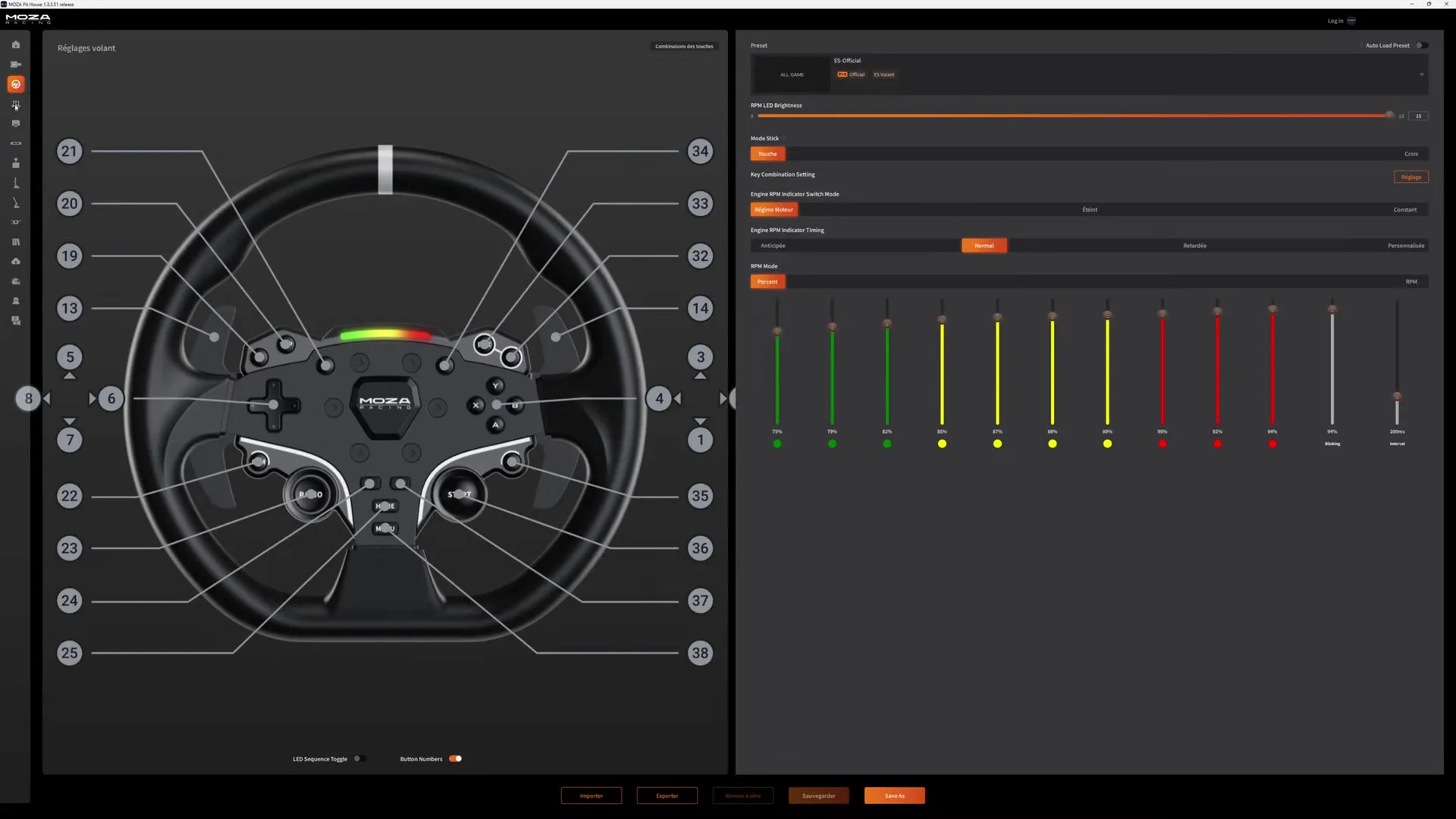
Task: Open the Log in account dropdown
Action: tap(1351, 20)
